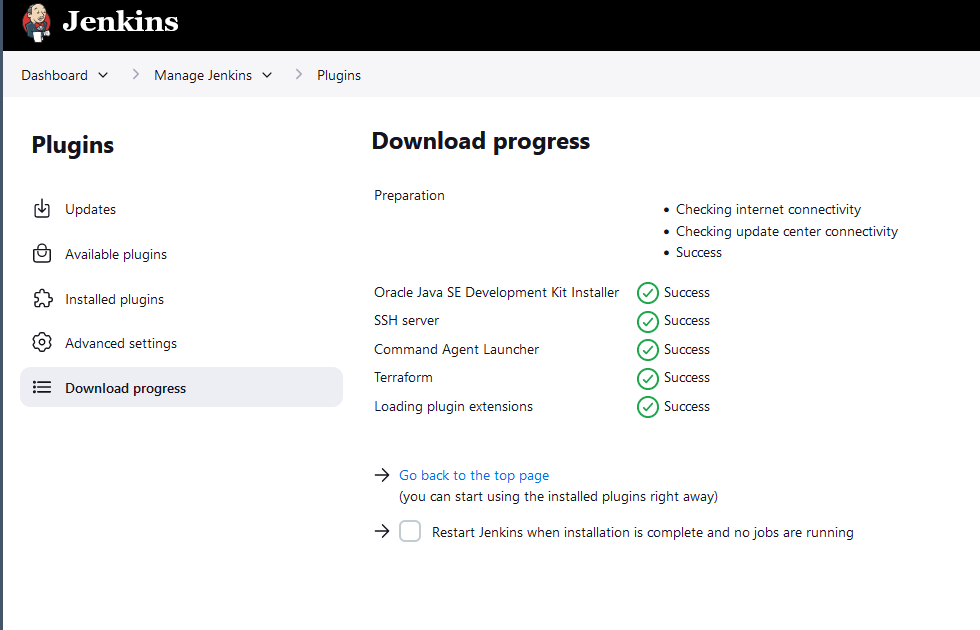Click the Installed plugins puzzle piece icon
This screenshot has height=630, width=980.
pos(42,299)
